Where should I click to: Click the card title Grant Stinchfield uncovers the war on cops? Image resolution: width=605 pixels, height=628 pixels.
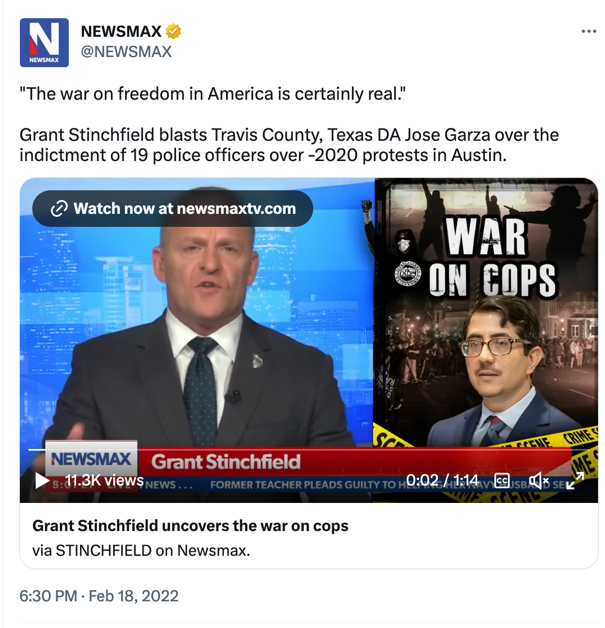pos(190,525)
